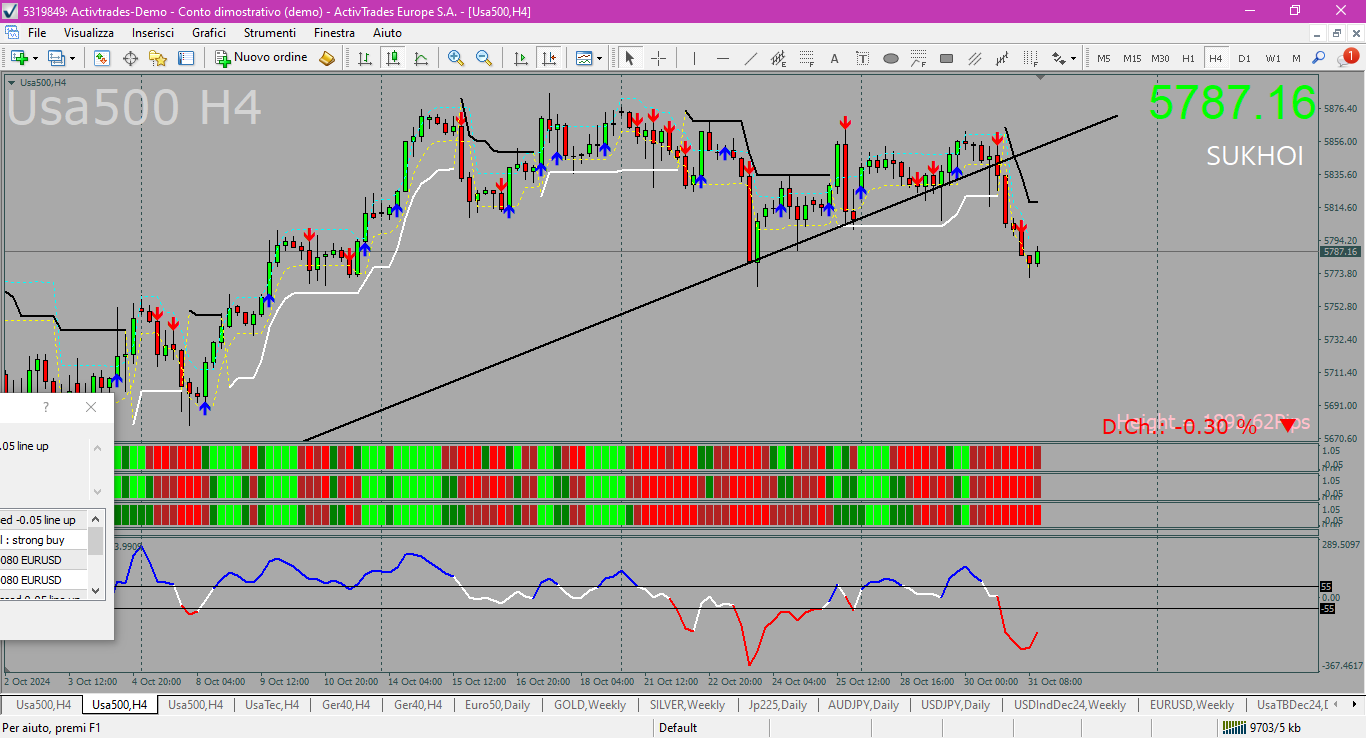The image size is (1366, 738).
Task: Select the arrow cursor tool
Action: (630, 58)
